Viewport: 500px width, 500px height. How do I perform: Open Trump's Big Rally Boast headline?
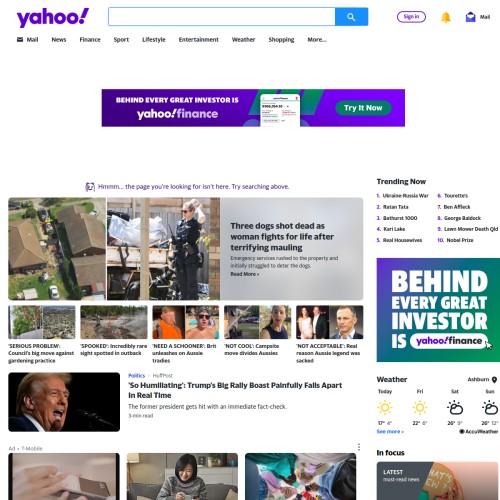tap(235, 390)
